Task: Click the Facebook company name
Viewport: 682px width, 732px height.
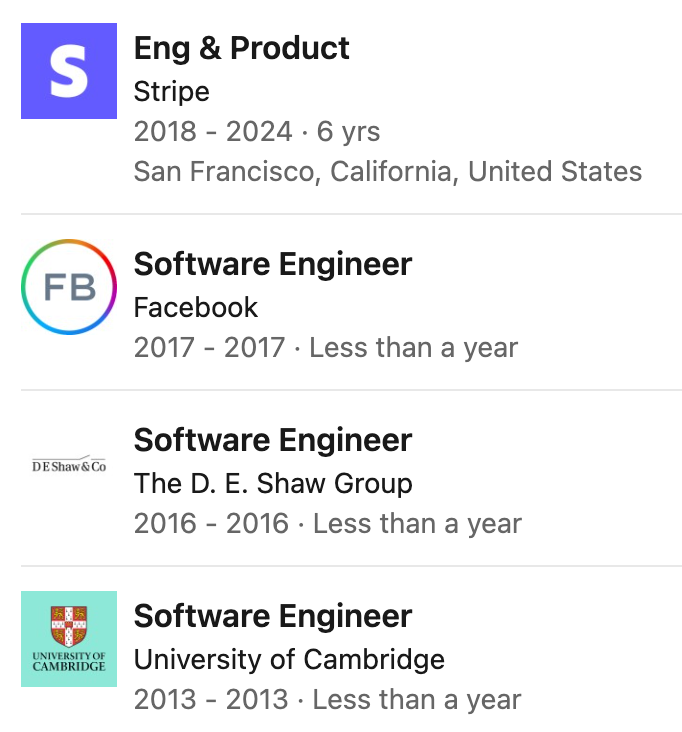Action: [196, 308]
